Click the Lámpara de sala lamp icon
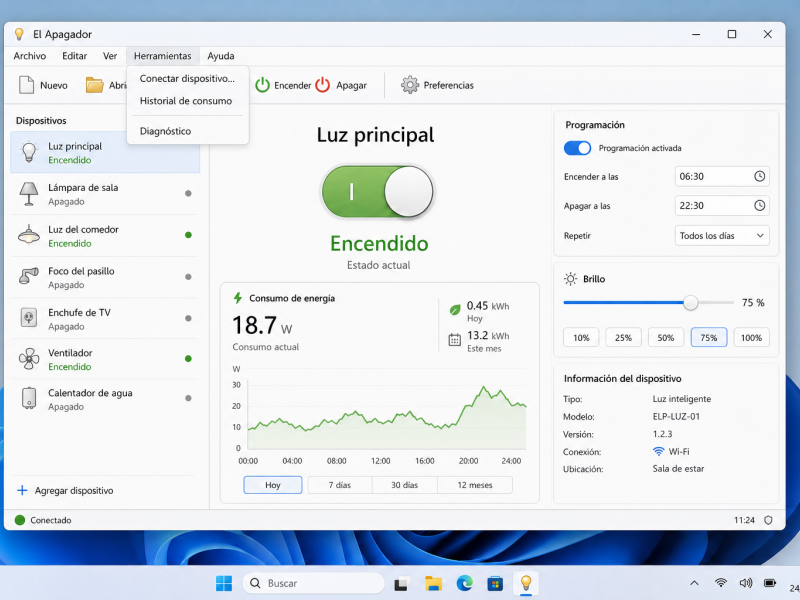The width and height of the screenshot is (800, 600). pyautogui.click(x=29, y=194)
